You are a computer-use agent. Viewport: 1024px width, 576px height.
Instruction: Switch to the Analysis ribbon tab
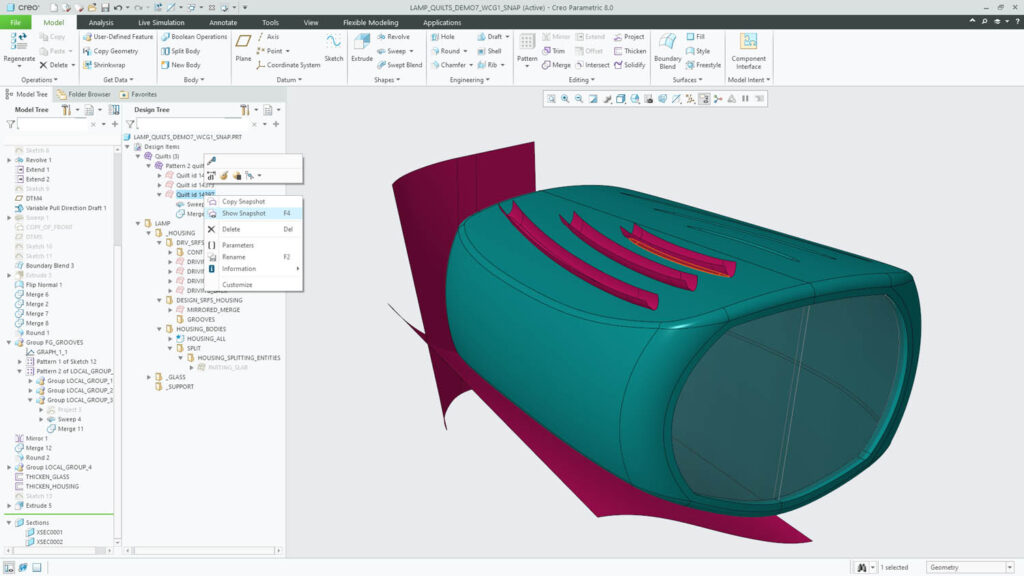click(101, 22)
